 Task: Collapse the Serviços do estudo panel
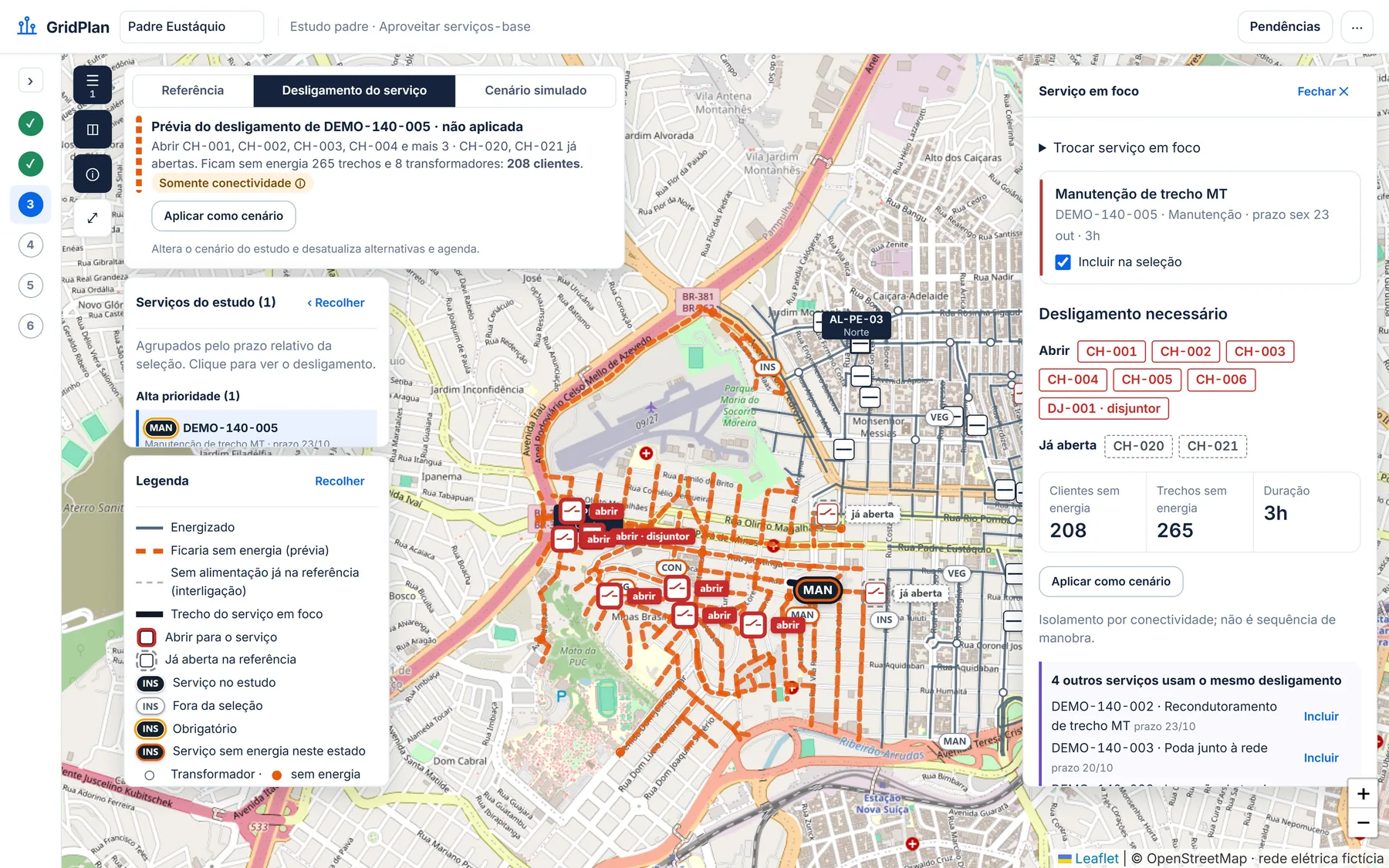(x=336, y=302)
